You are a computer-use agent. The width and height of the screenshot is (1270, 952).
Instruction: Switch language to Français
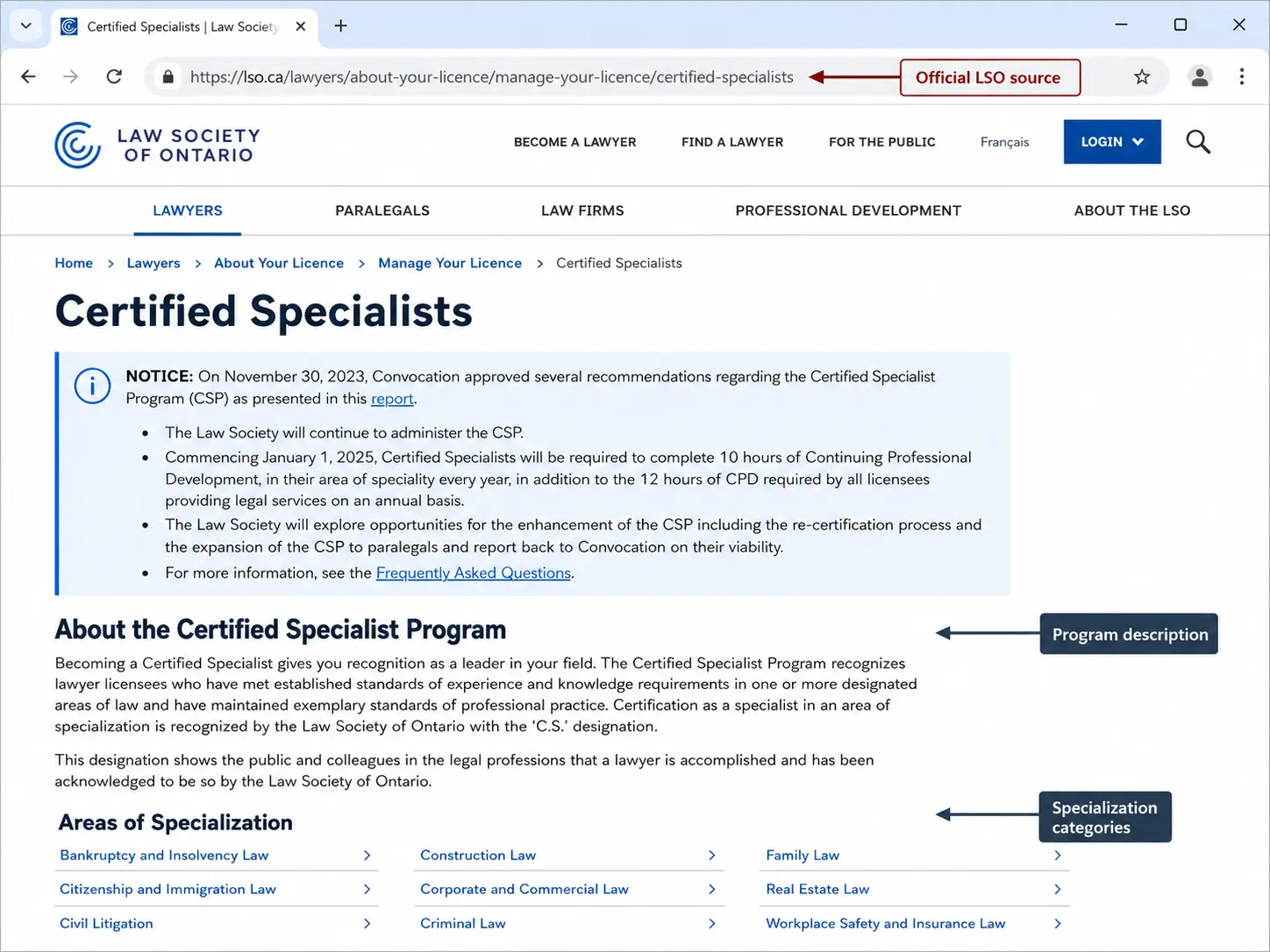click(1005, 142)
